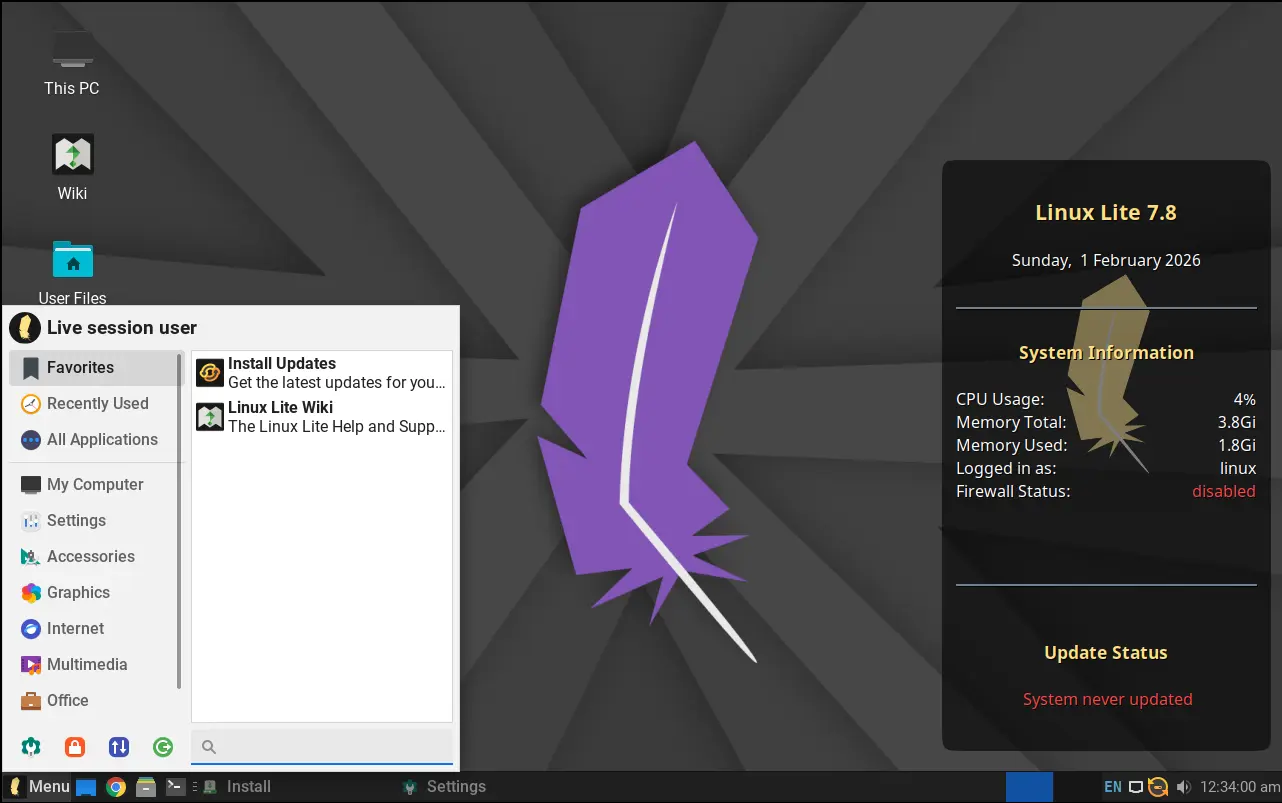Select the Recently Used menu category
The height and width of the screenshot is (803, 1282).
[97, 404]
